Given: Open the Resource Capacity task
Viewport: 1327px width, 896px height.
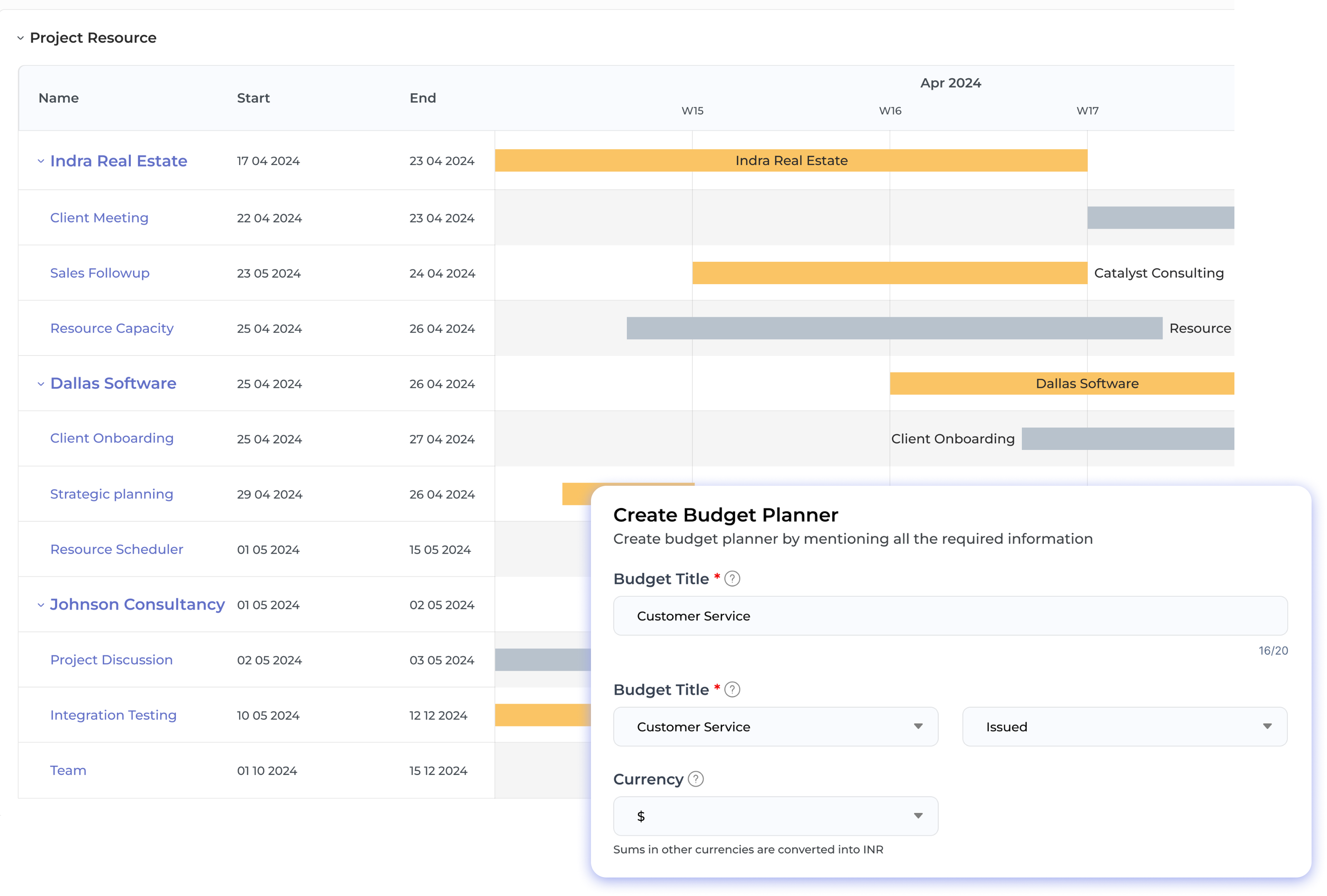Looking at the screenshot, I should 112,329.
